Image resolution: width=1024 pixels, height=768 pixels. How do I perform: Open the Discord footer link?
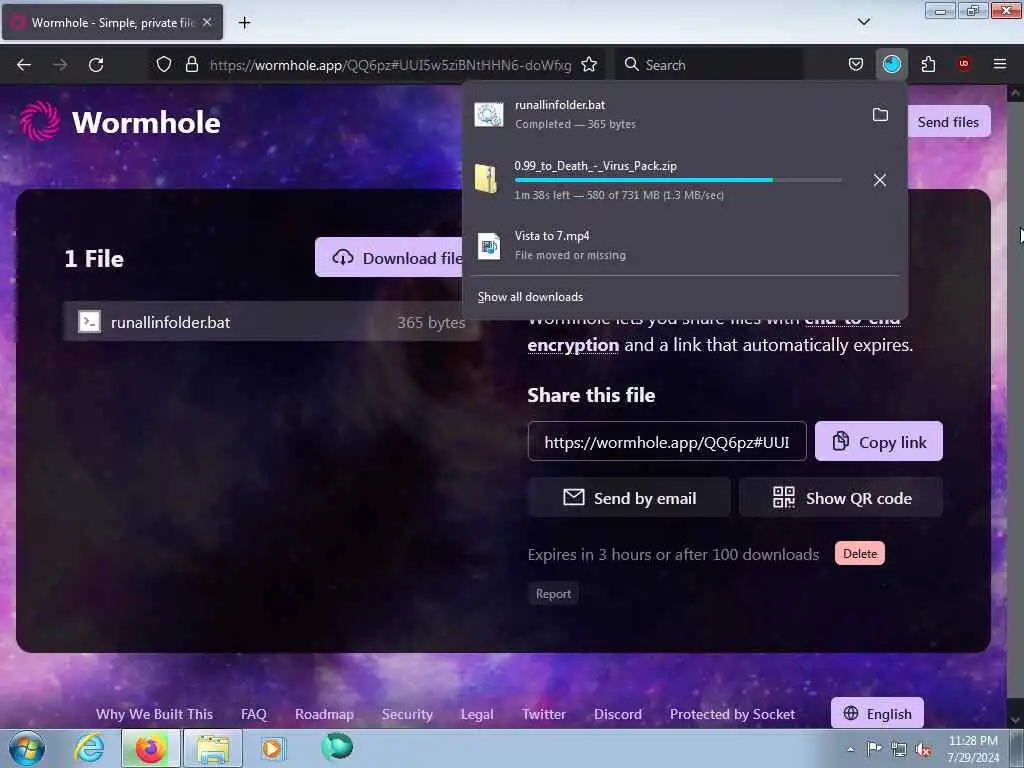click(618, 714)
